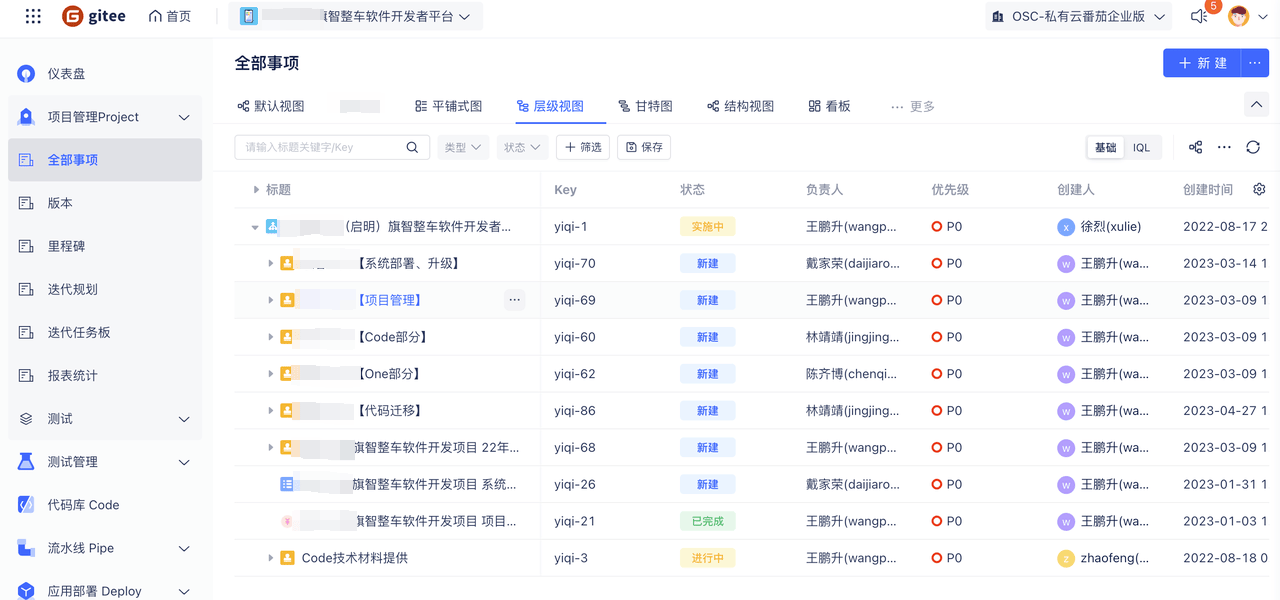Select the 基础 query mode

[x=1105, y=147]
